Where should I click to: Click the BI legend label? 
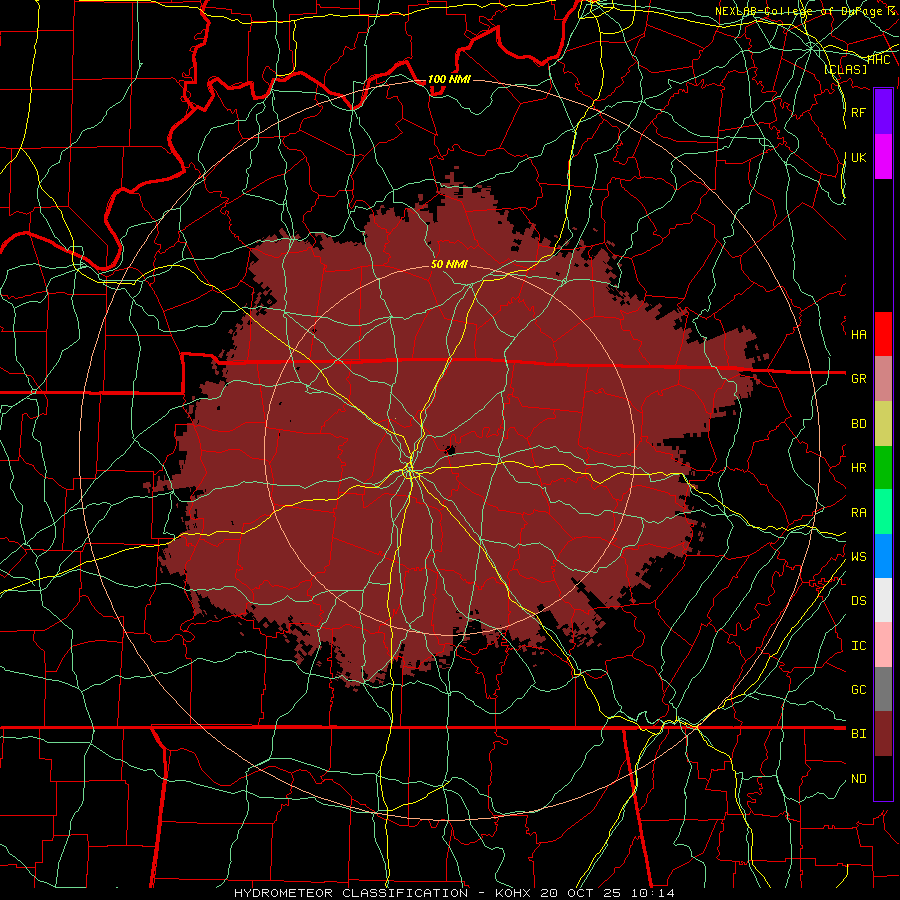[x=858, y=734]
